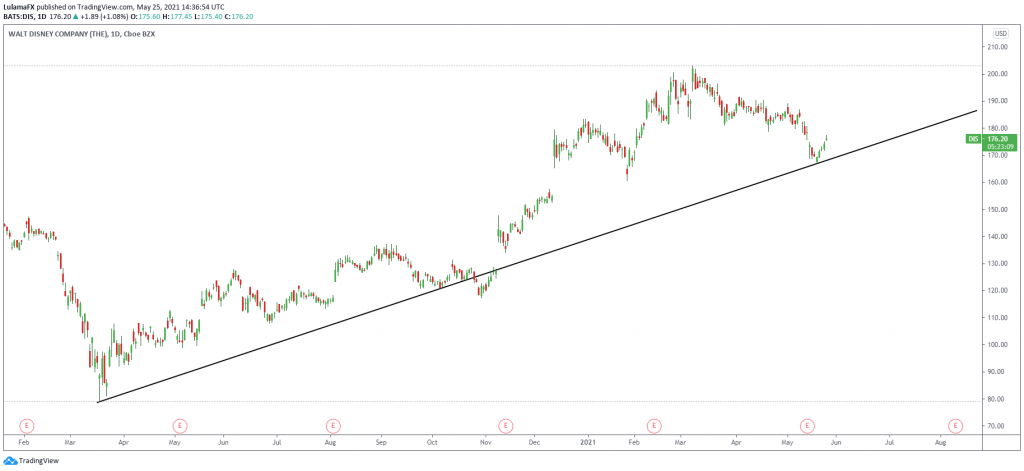
Task: Click the Nov label on time axis
Action: point(485,442)
